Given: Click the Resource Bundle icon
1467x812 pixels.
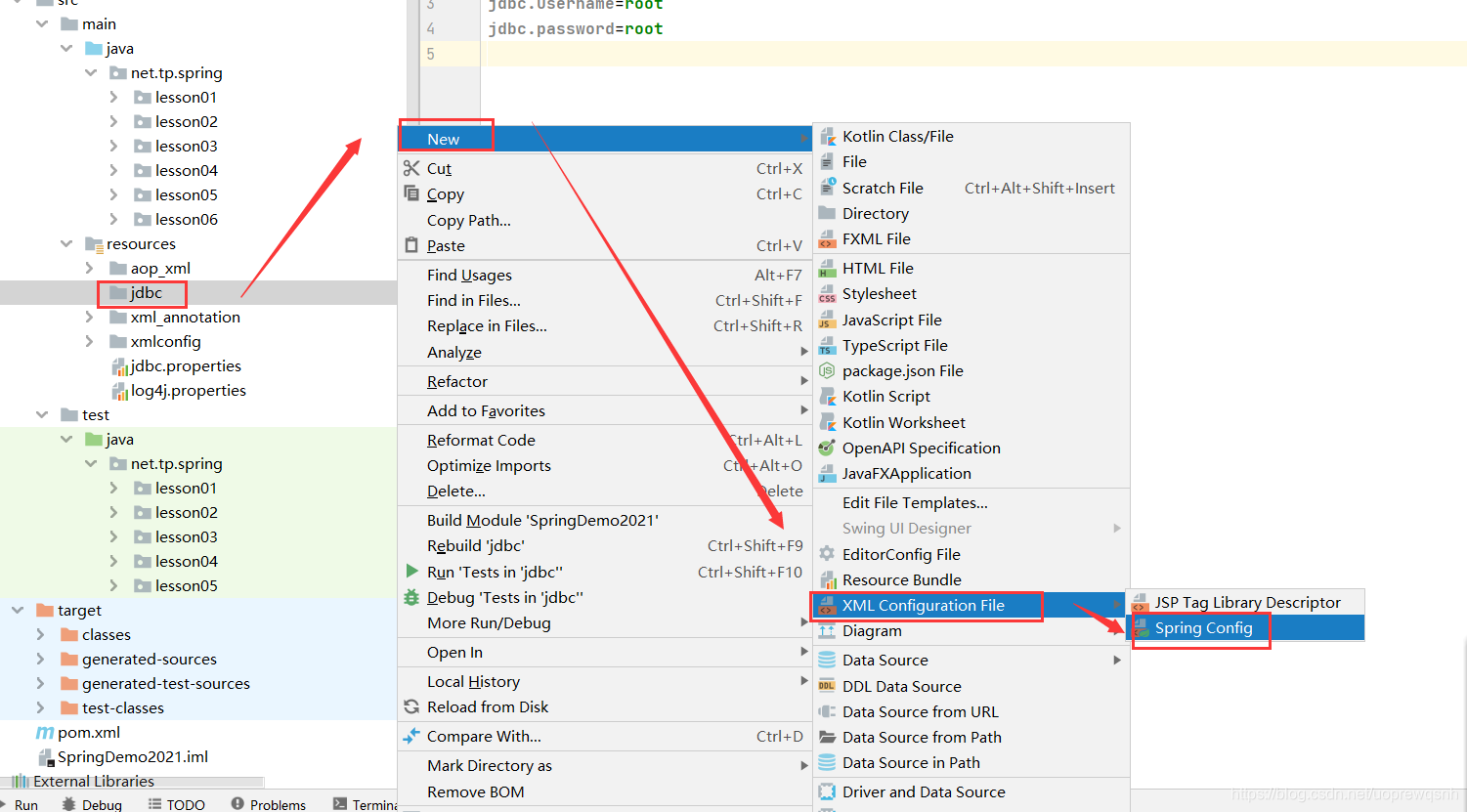Looking at the screenshot, I should (x=827, y=580).
